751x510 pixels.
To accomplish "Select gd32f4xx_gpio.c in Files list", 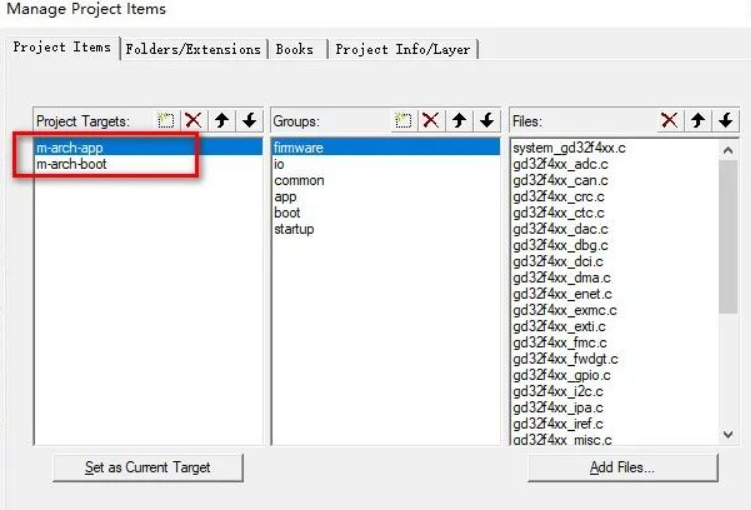I will coord(561,375).
